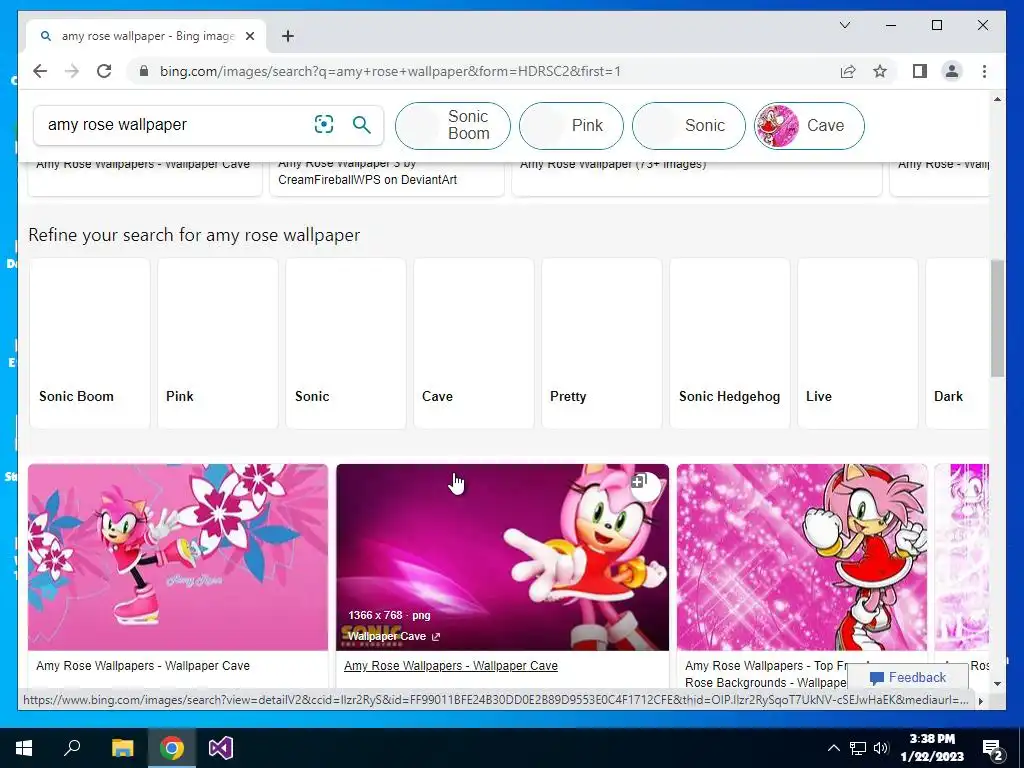
Task: Click underlined Amy Rose Wallpapers - Wallpaper Cave link
Action: [451, 665]
